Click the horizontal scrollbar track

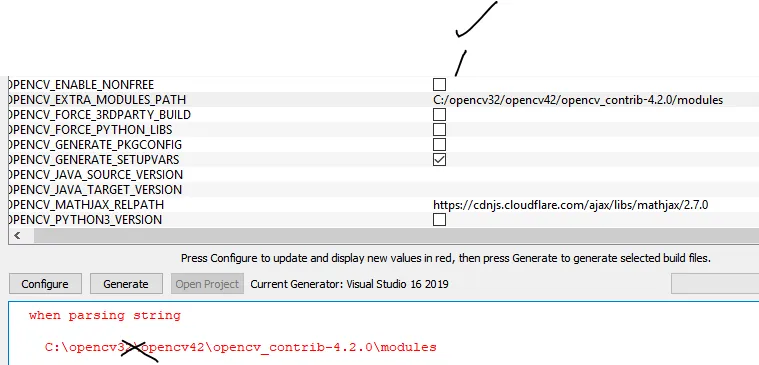click(396, 236)
